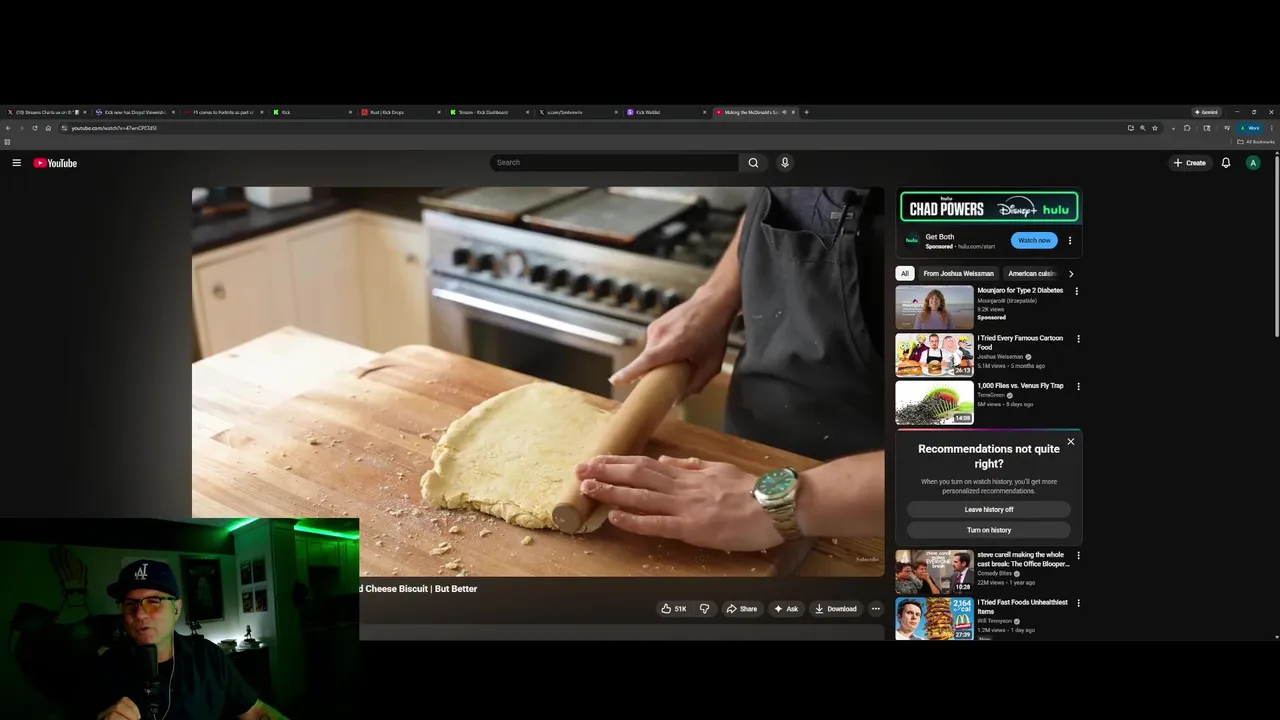Open the browser extensions puzzle icon
This screenshot has width=1280, height=720.
pyautogui.click(x=1187, y=128)
